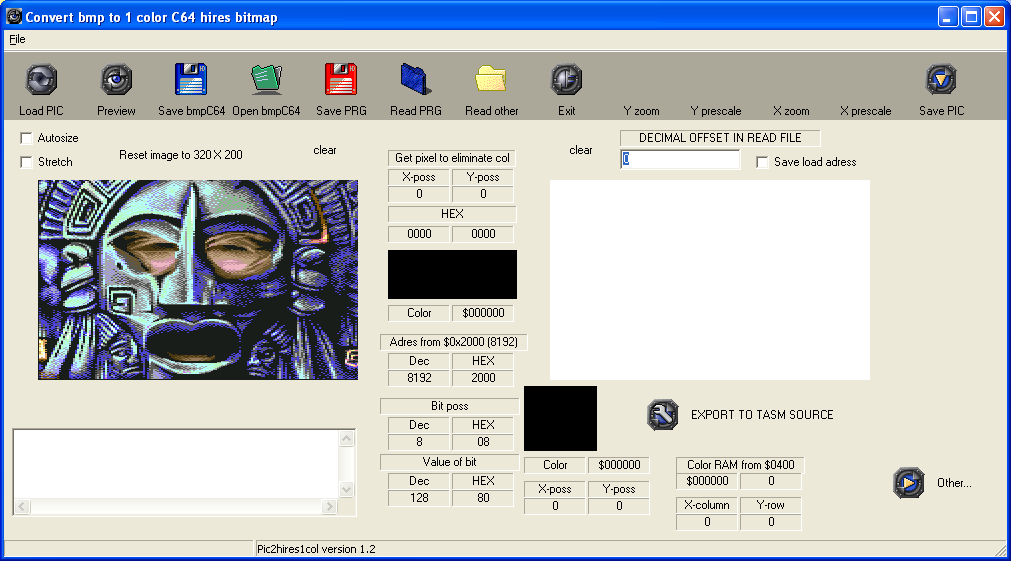Click Adres from $0x2000 (8192) label
Image resolution: width=1011 pixels, height=561 pixels.
tap(453, 342)
